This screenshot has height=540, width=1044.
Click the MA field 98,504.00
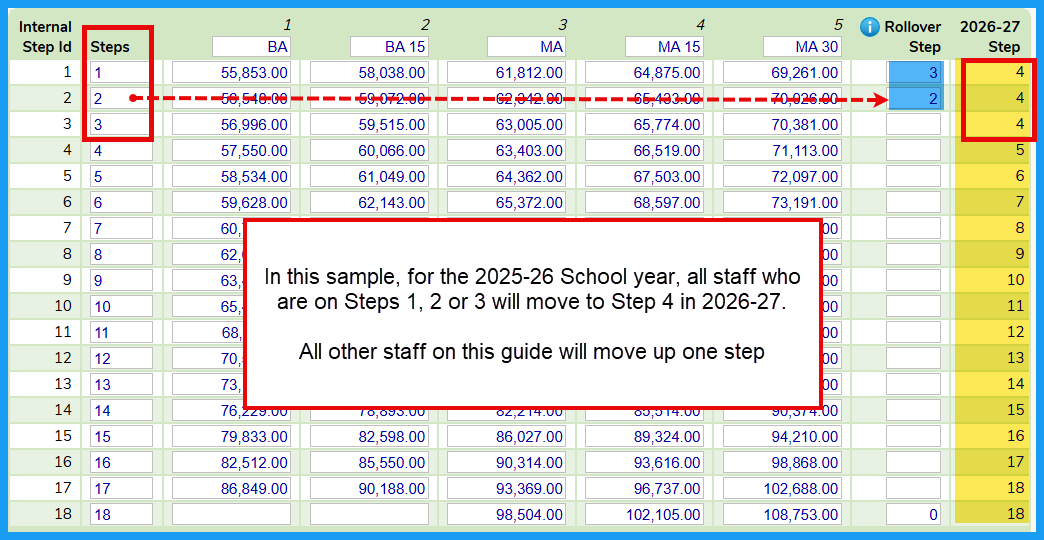(507, 514)
